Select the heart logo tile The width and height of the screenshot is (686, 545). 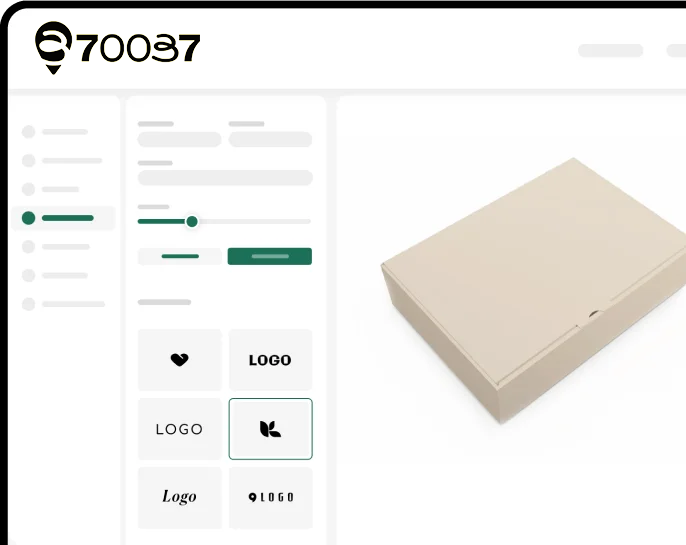(x=179, y=360)
